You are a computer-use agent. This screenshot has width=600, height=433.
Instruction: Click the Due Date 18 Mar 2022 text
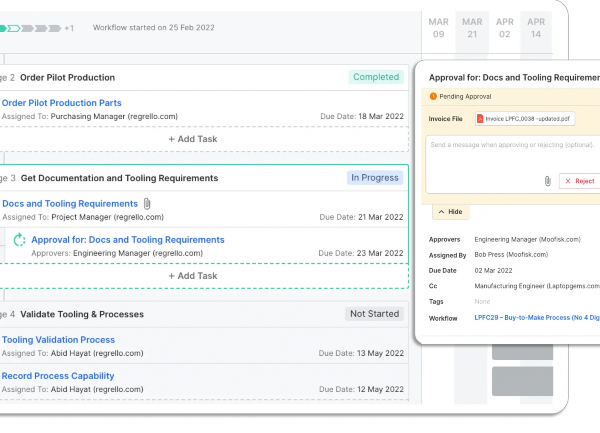[x=362, y=117]
